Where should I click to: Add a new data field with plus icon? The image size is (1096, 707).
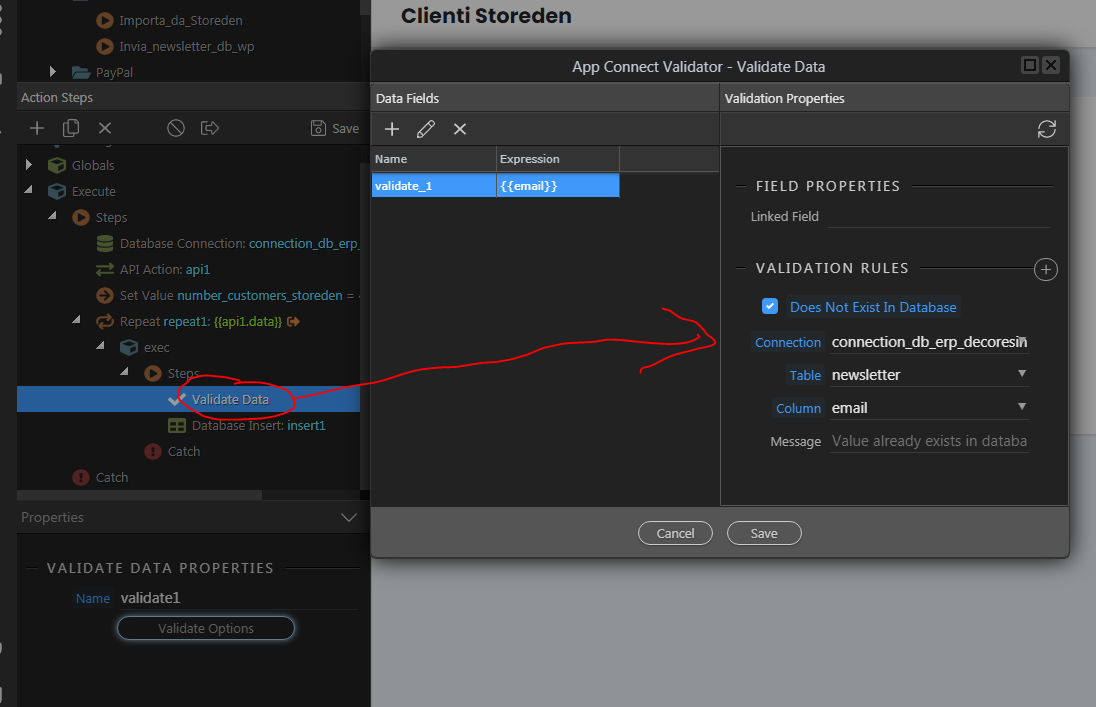click(392, 129)
